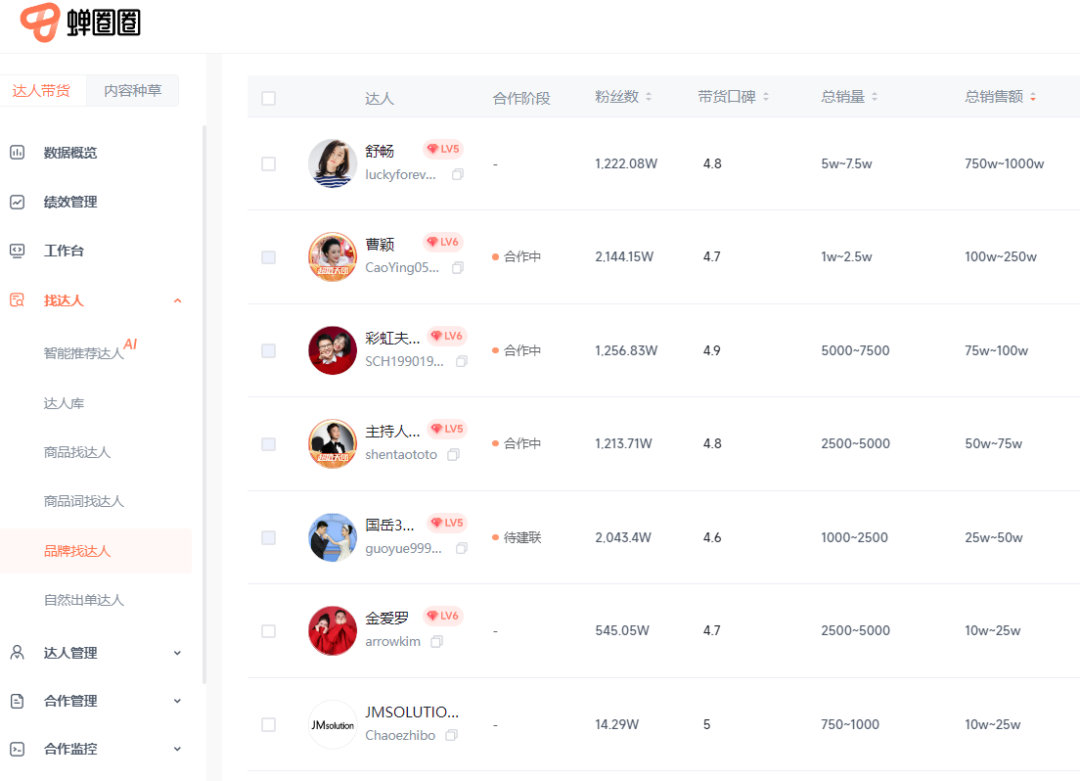Copy the CaoYing05... account ID
1080x781 pixels.
click(457, 268)
